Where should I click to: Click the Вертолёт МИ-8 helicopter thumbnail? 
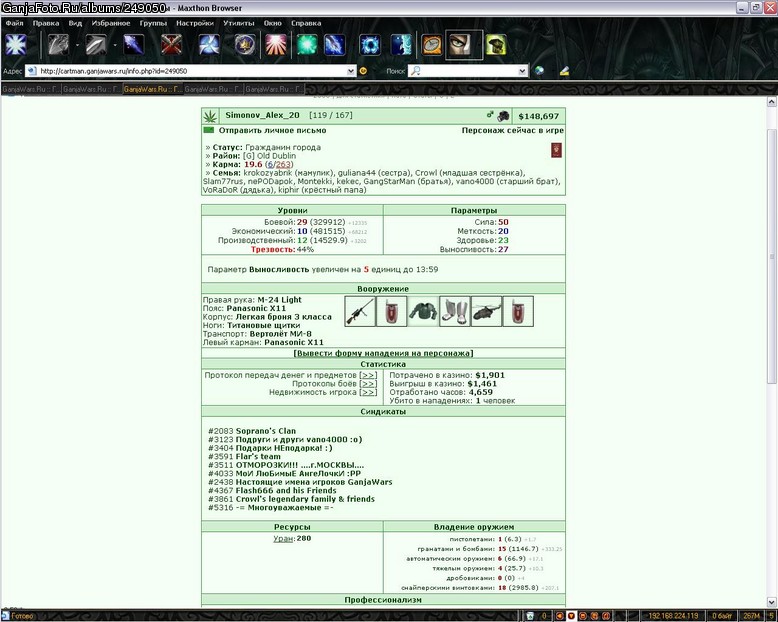(486, 311)
